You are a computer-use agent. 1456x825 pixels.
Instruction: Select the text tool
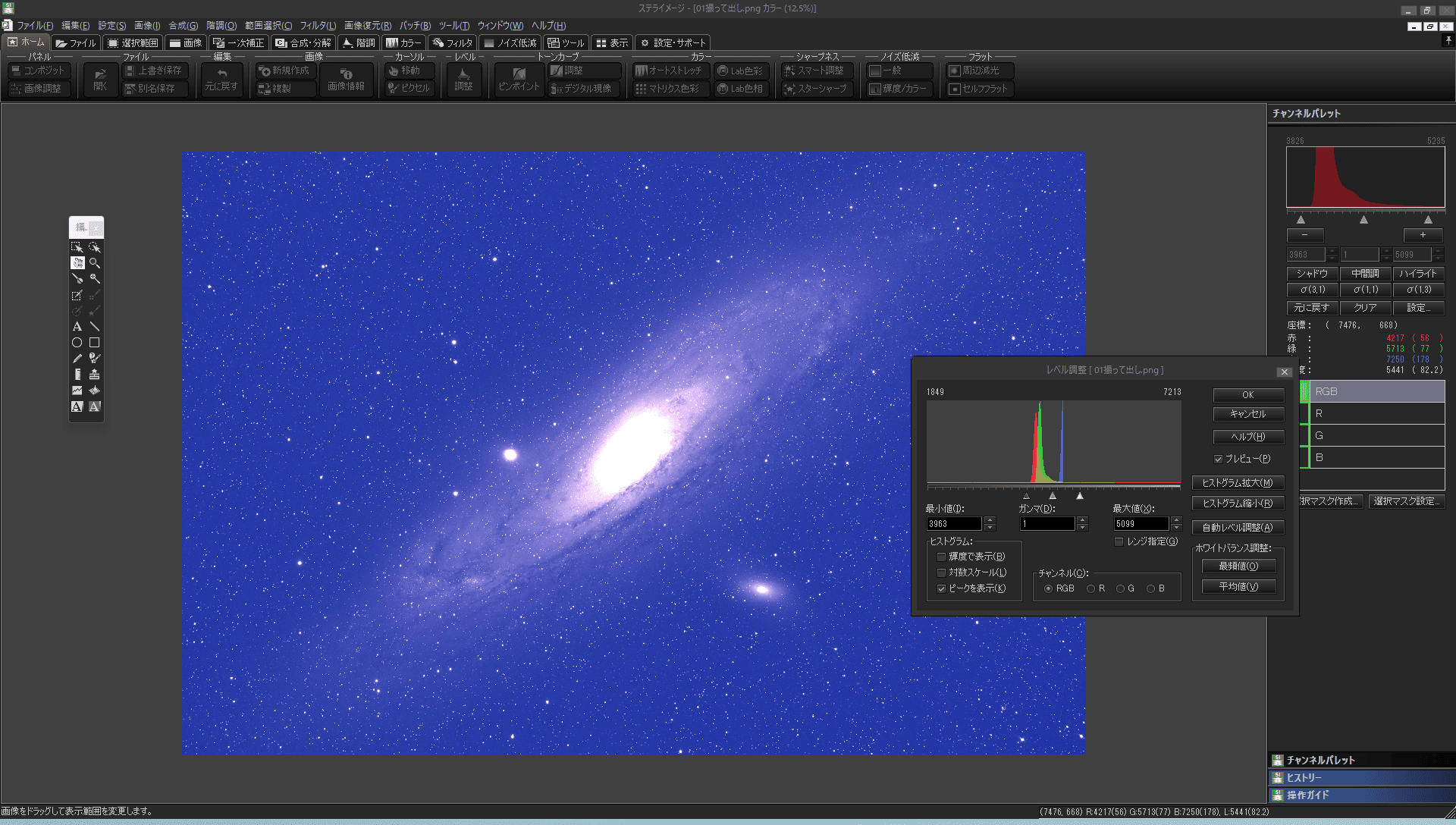click(77, 327)
